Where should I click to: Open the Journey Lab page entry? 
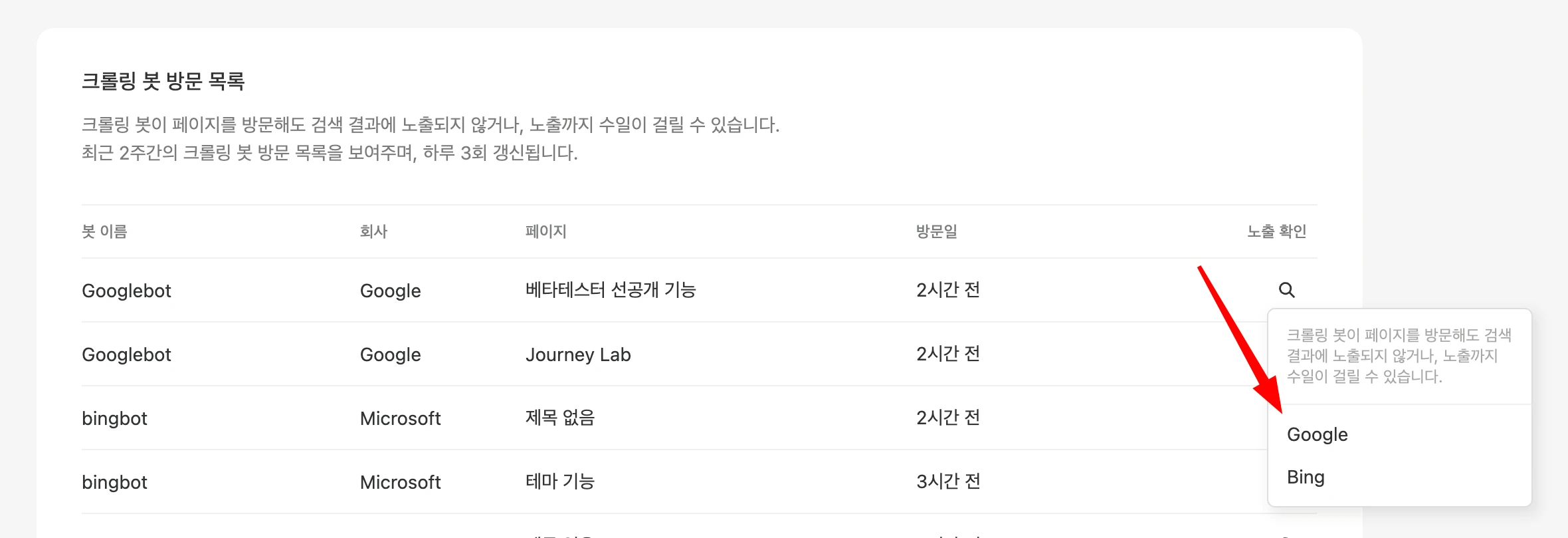(x=578, y=354)
